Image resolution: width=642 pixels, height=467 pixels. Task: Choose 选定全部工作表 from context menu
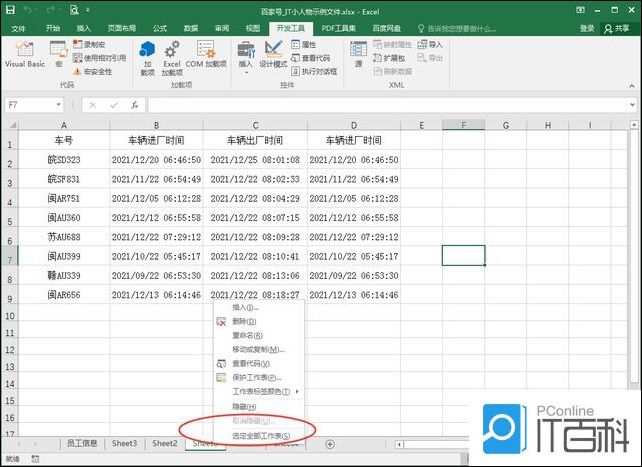point(260,436)
